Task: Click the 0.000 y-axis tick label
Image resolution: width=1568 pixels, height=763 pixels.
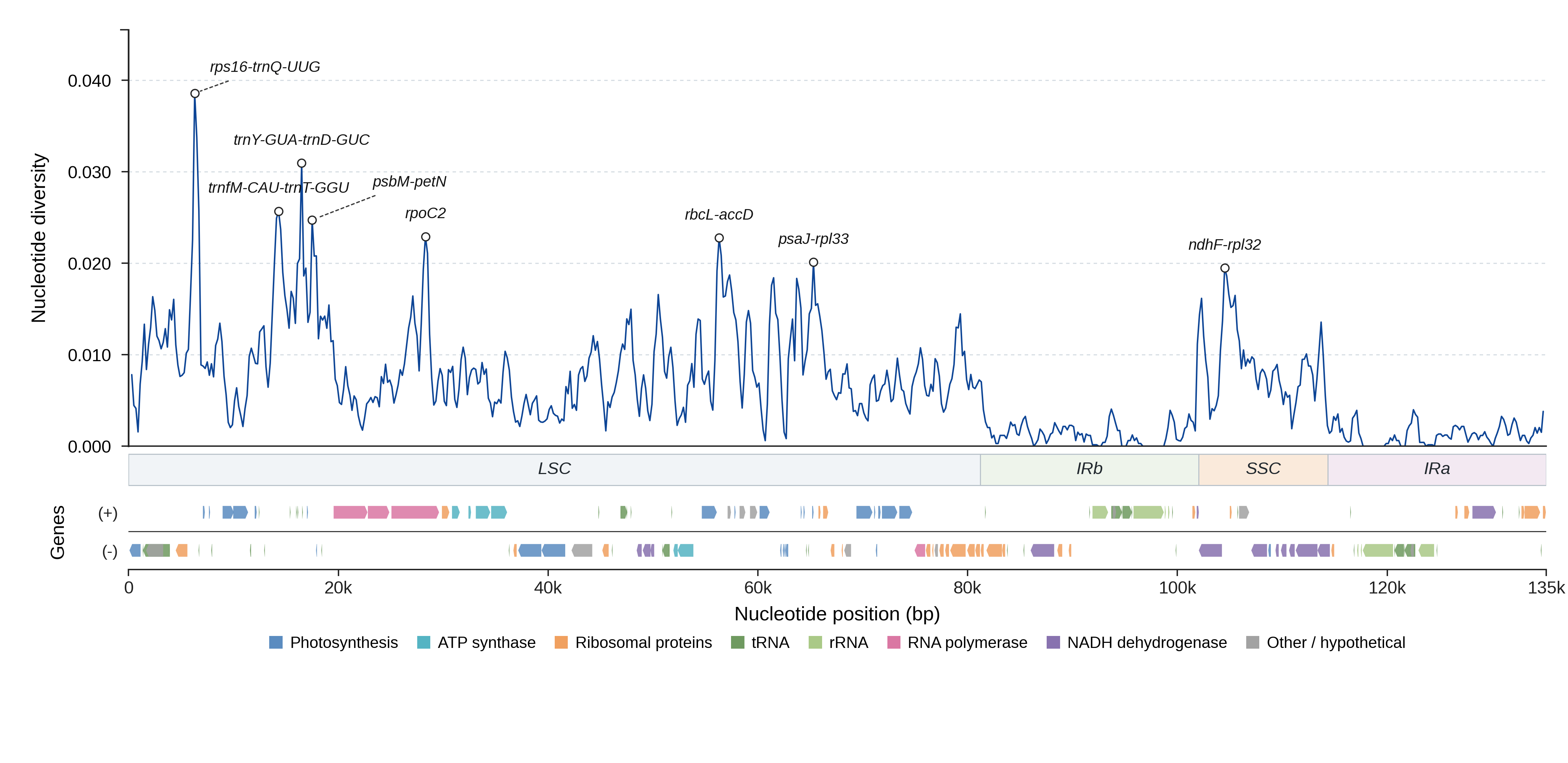Action: click(90, 447)
